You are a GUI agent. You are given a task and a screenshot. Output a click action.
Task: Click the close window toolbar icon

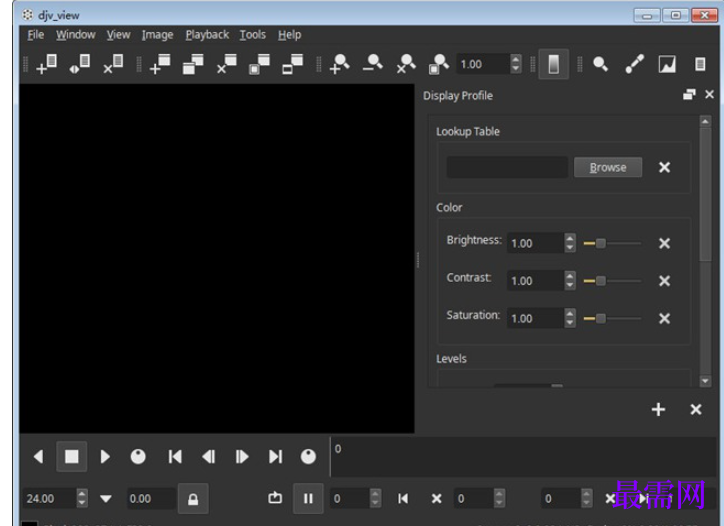(227, 64)
